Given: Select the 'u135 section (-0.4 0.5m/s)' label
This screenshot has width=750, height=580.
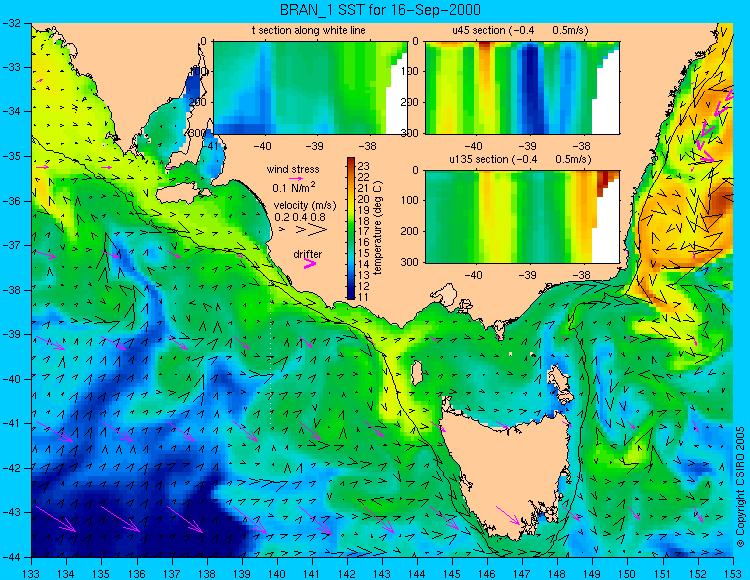Looking at the screenshot, I should click(x=520, y=159).
